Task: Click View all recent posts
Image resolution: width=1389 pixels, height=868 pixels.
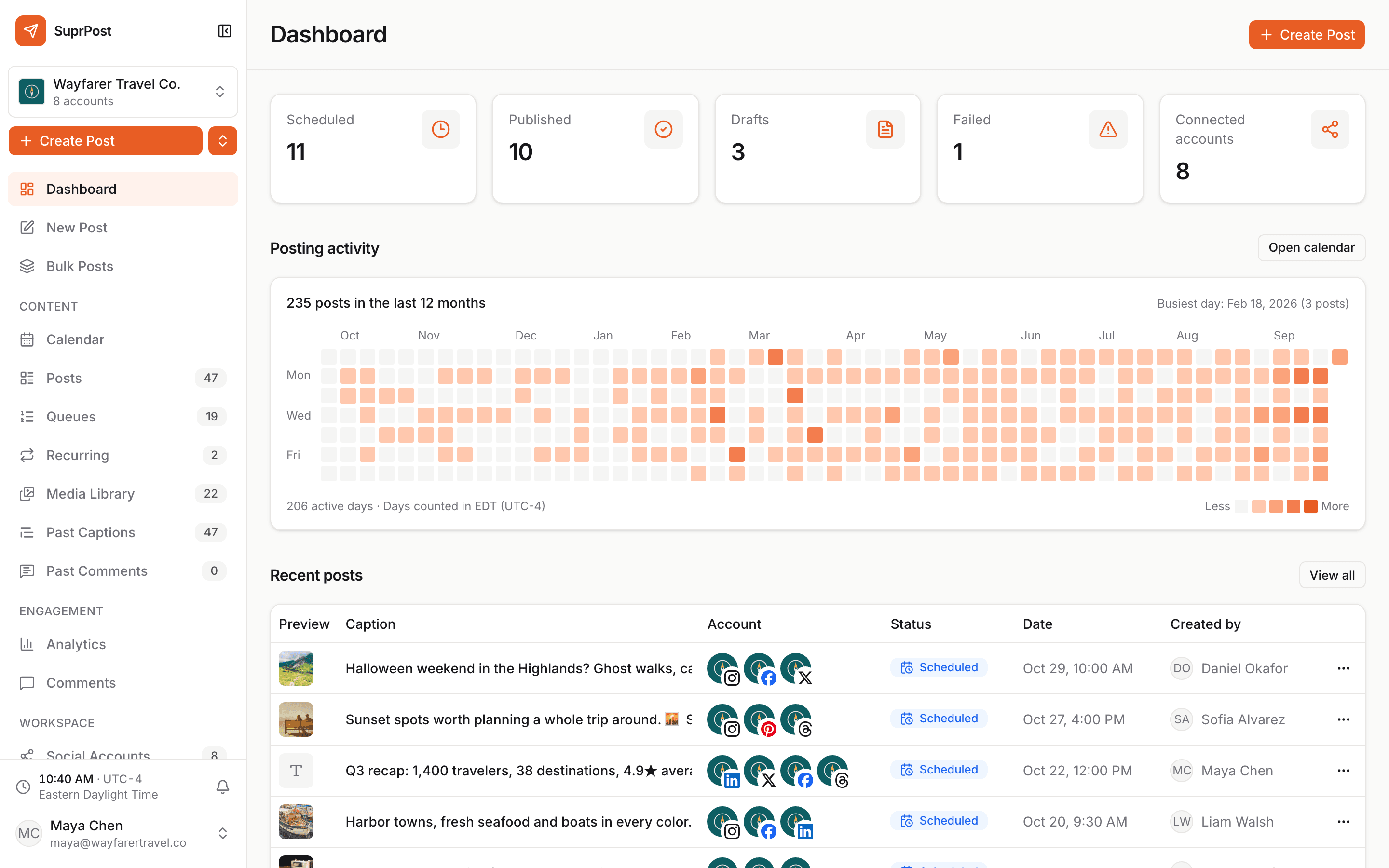Action: [x=1332, y=575]
